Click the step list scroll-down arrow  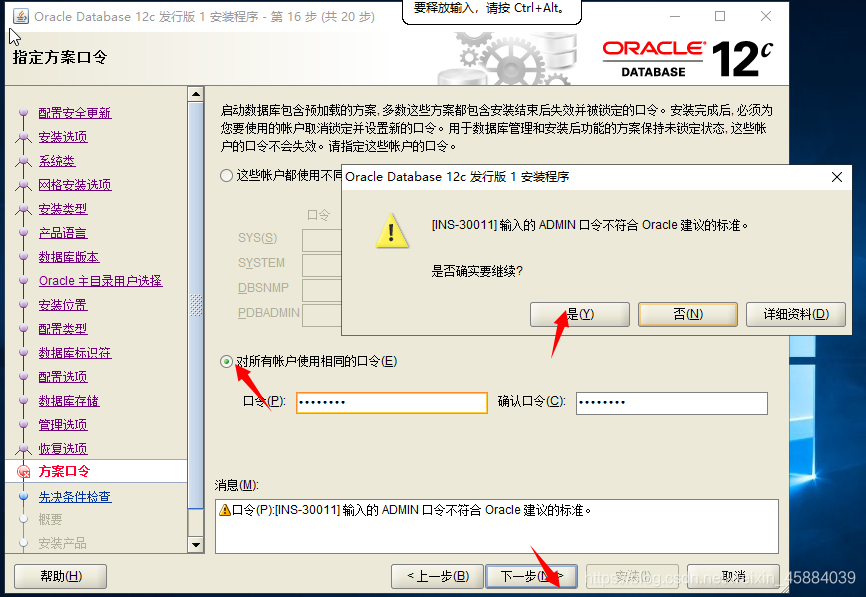(x=196, y=545)
